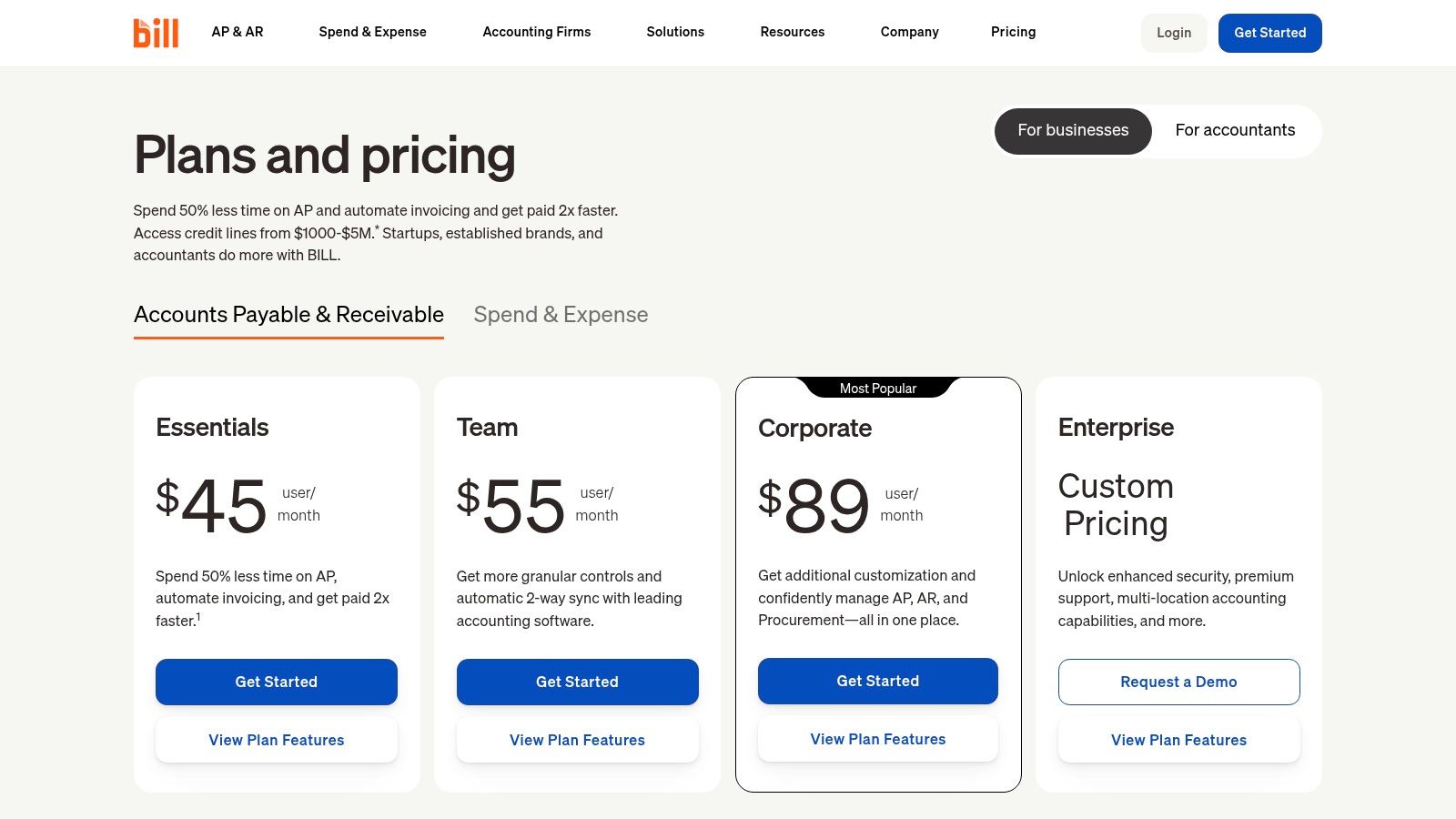This screenshot has width=1456, height=819.
Task: Go to the Pricing page link
Action: tap(1013, 32)
